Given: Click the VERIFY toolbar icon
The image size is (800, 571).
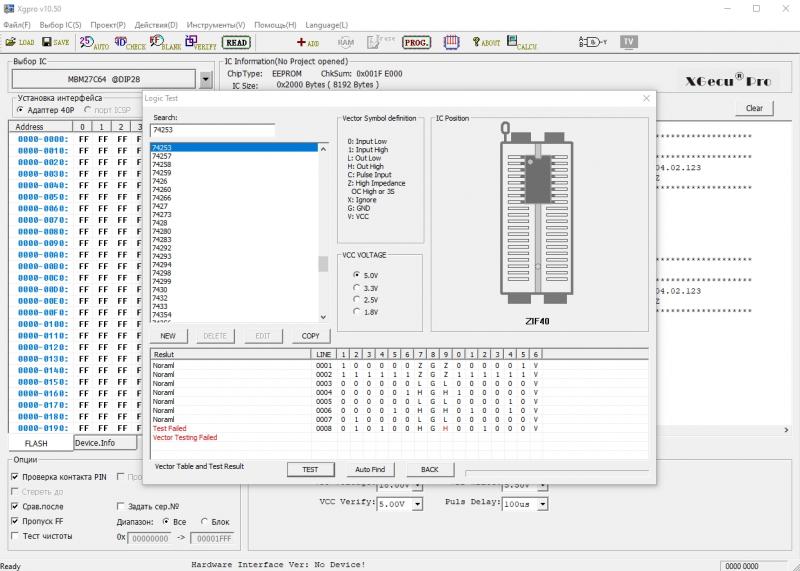Looking at the screenshot, I should [200, 43].
